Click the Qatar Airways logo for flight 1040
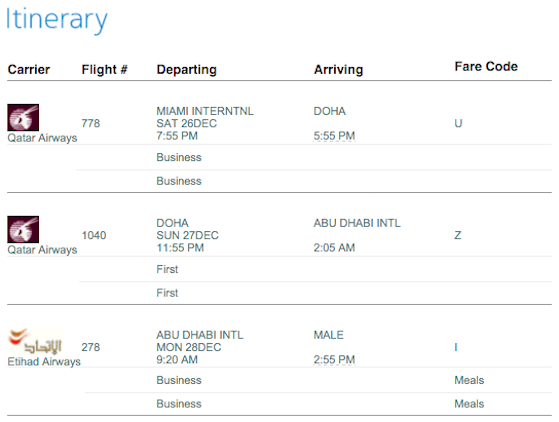The image size is (559, 422). (23, 229)
